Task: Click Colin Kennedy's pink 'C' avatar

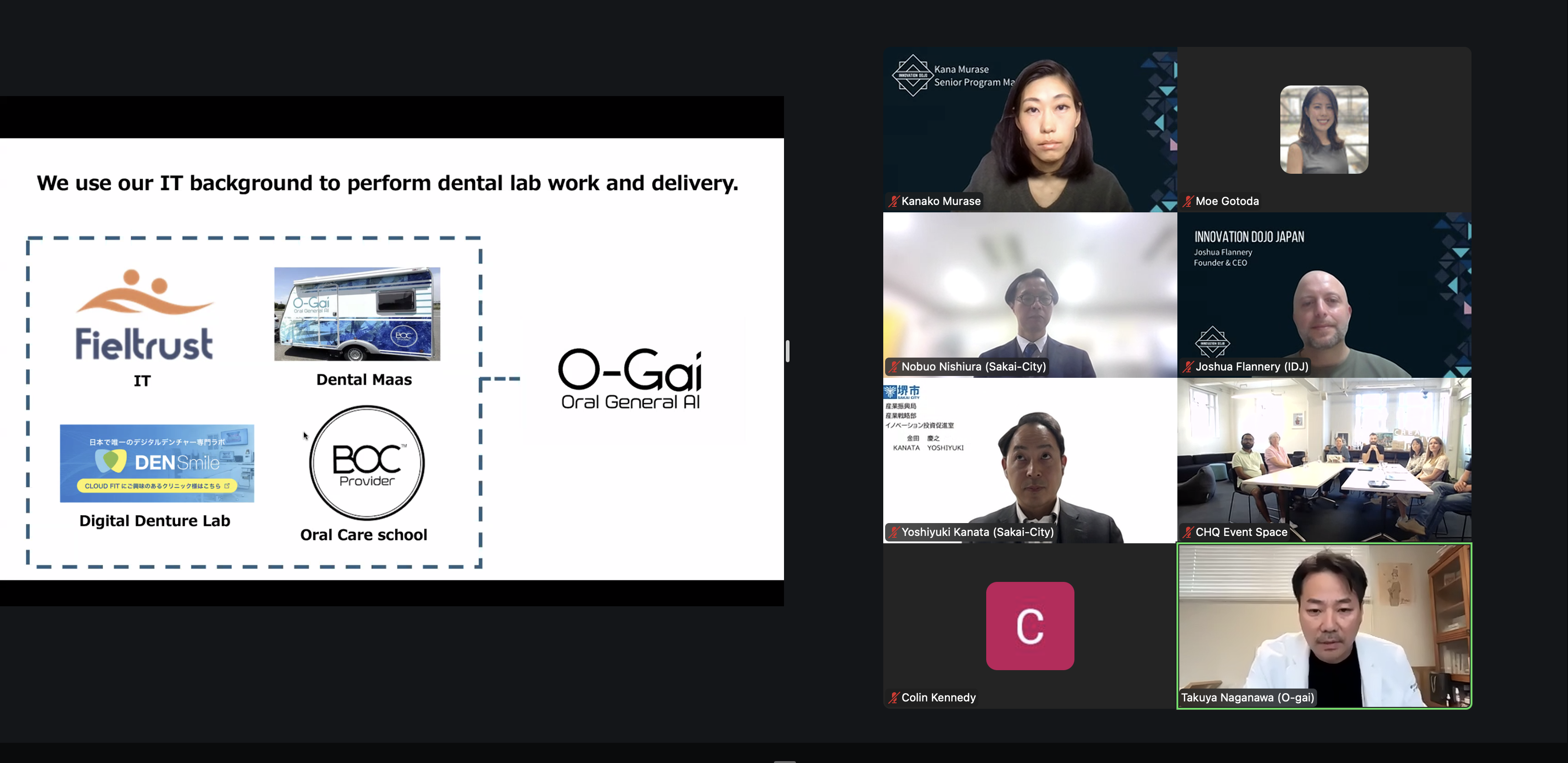Action: pyautogui.click(x=1029, y=626)
